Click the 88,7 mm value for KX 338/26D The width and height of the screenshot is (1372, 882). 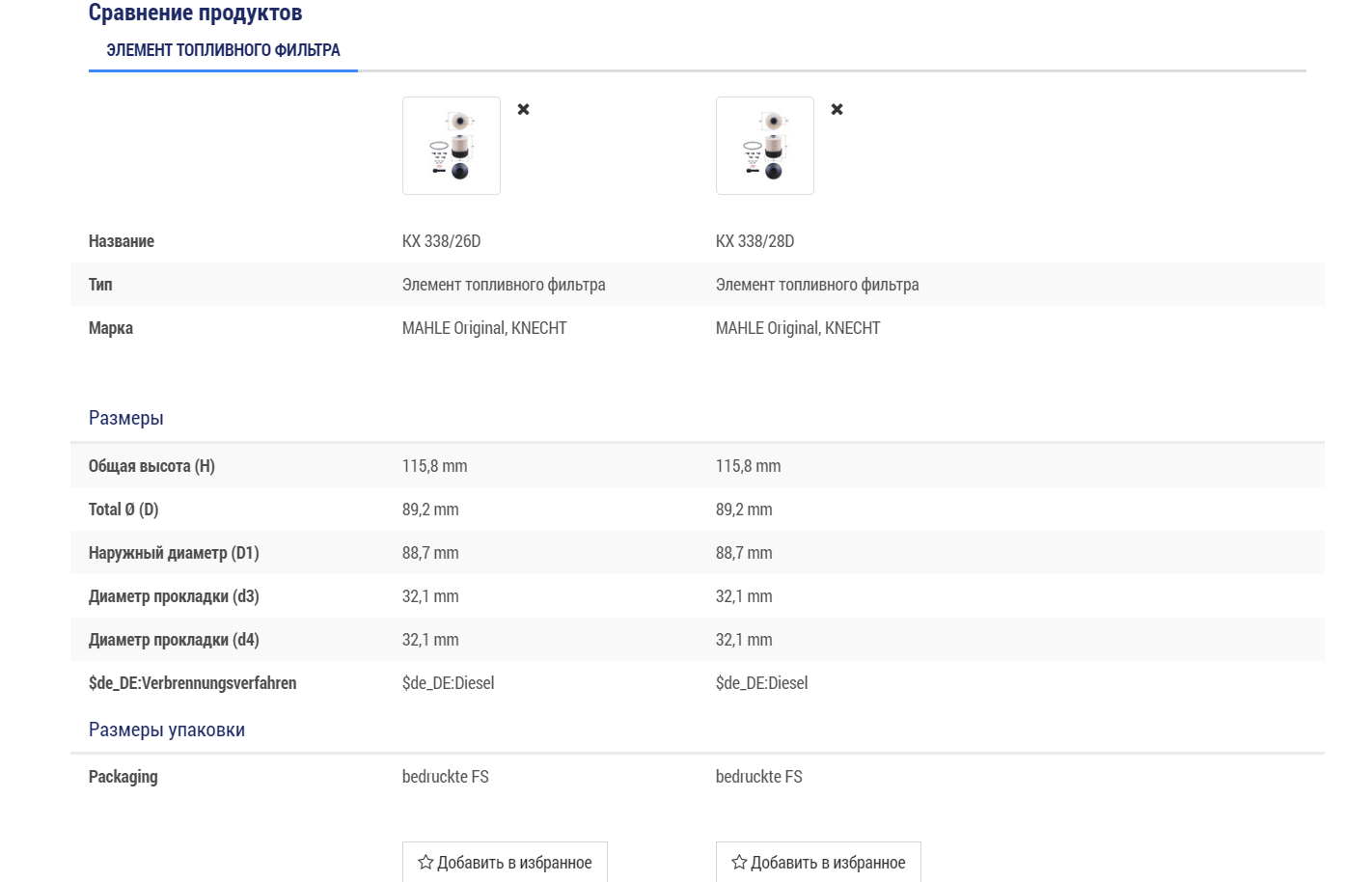[x=430, y=553]
